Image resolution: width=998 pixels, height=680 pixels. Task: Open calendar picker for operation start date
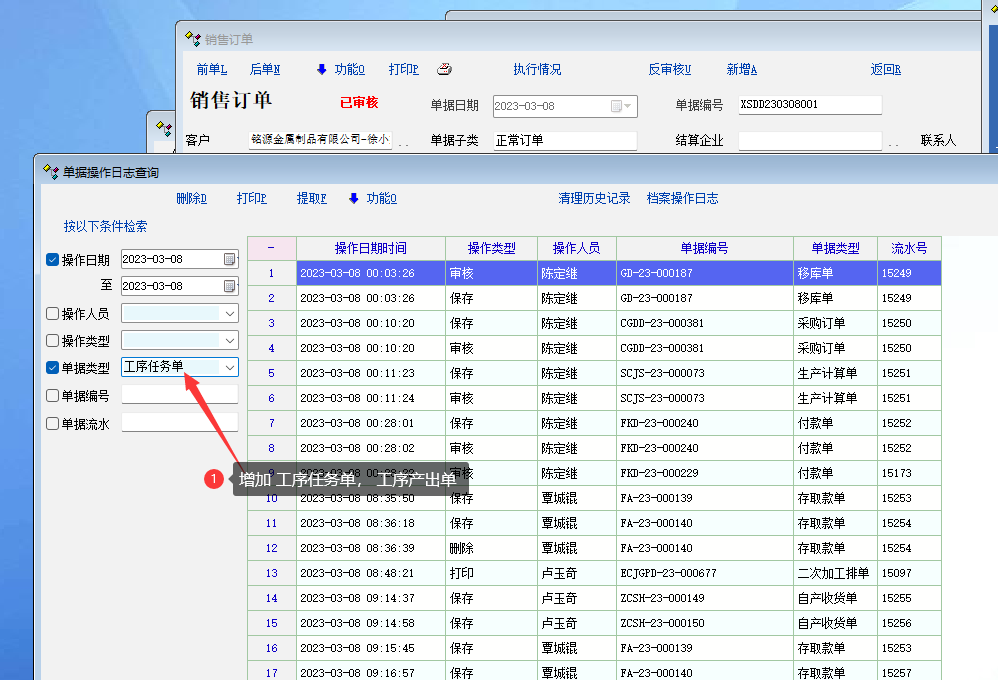click(230, 260)
